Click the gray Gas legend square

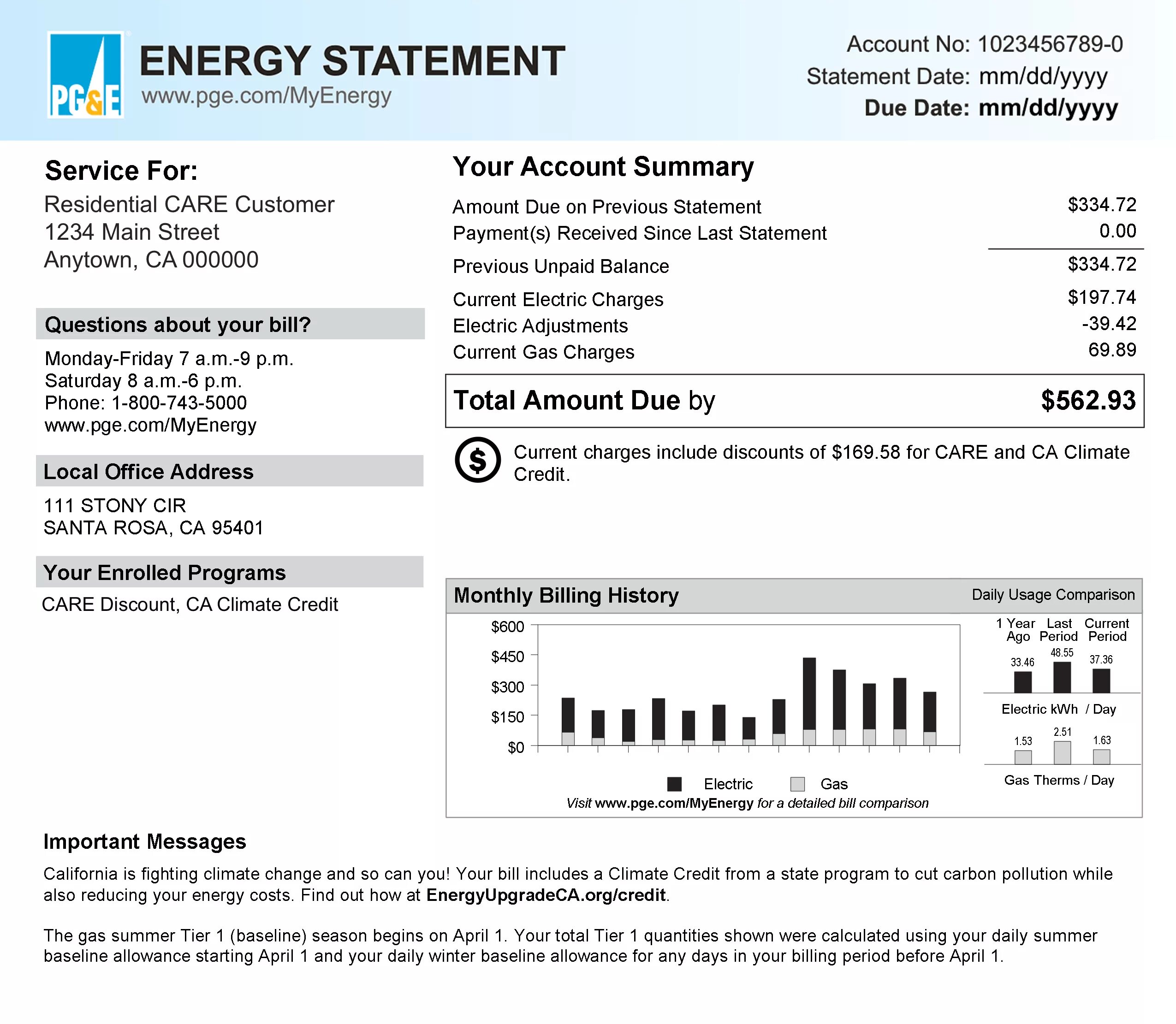797,784
